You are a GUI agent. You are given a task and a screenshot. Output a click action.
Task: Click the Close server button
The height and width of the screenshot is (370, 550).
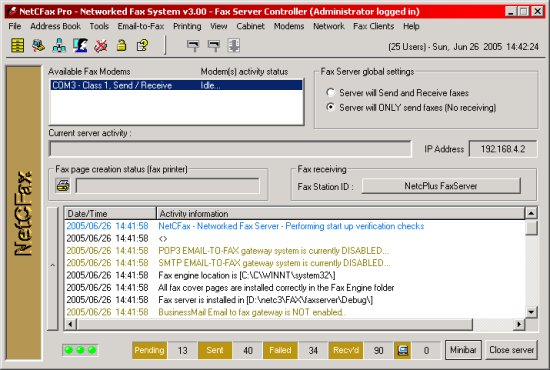[x=511, y=350]
